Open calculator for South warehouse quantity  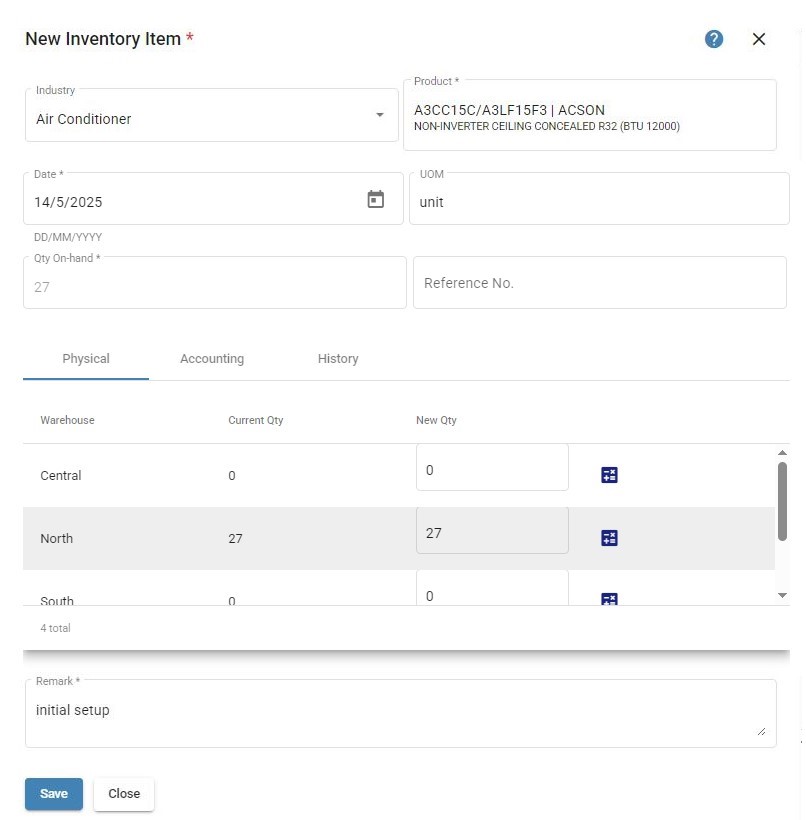coord(609,599)
